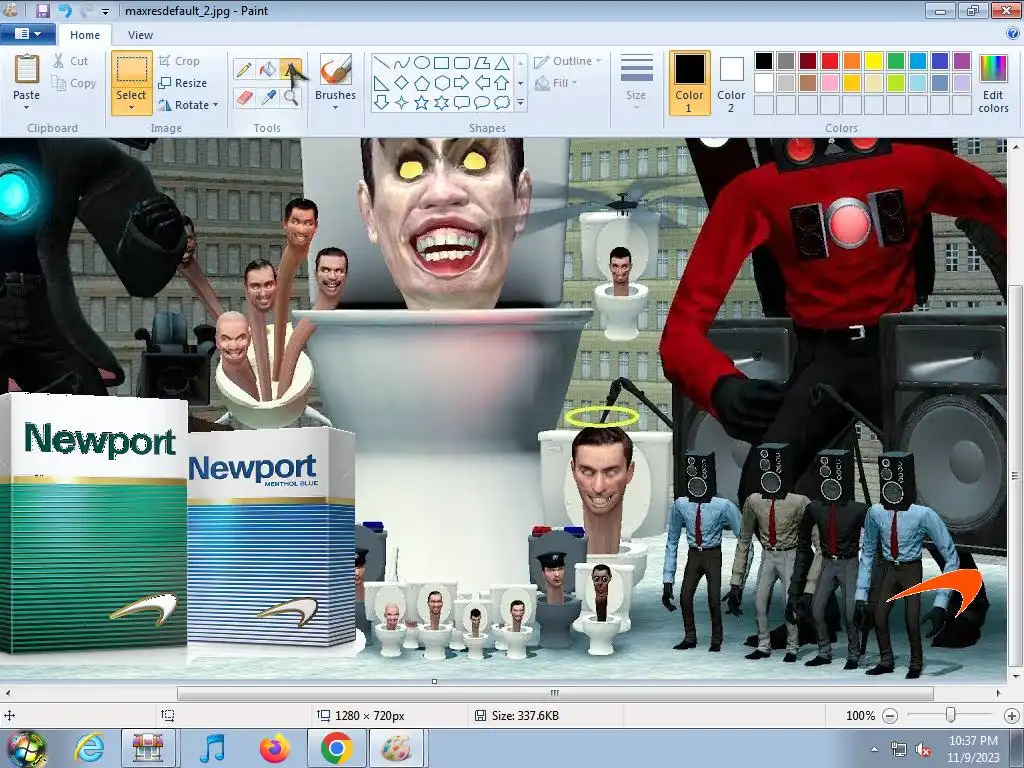This screenshot has height=768, width=1024.
Task: Open the Resize dialog button
Action: pos(183,83)
